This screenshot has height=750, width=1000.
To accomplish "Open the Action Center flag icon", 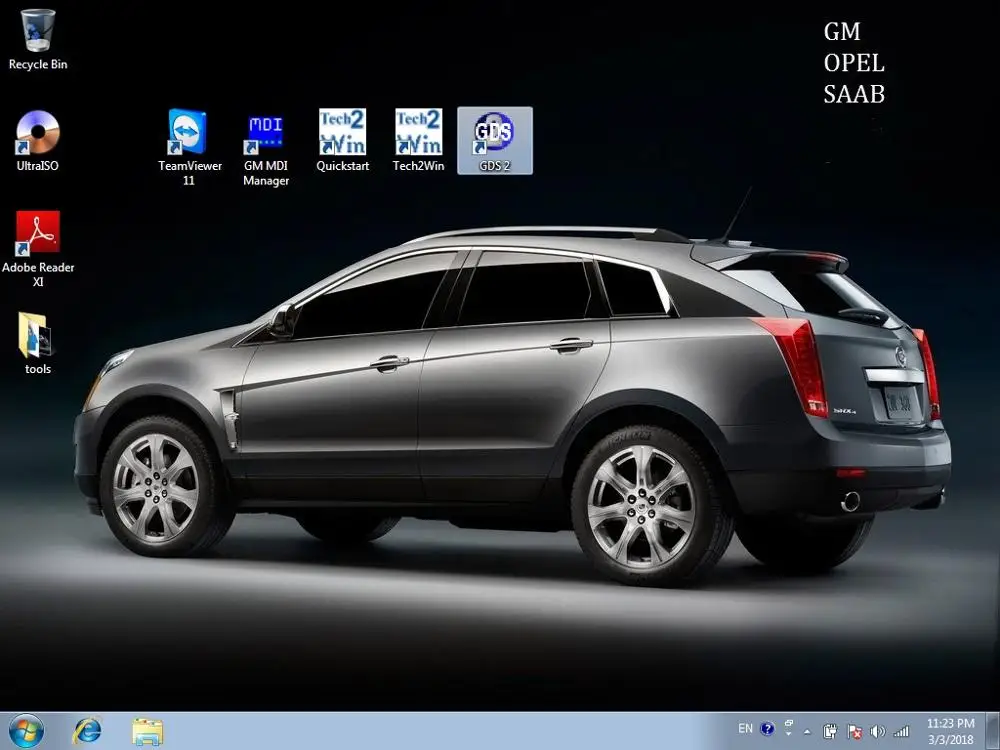I will tap(854, 732).
